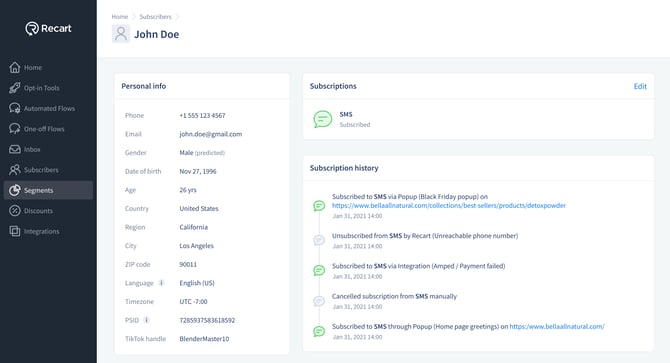Viewport: 670px width, 363px height.
Task: Click the green SMS subscription bubble icon
Action: (x=323, y=119)
